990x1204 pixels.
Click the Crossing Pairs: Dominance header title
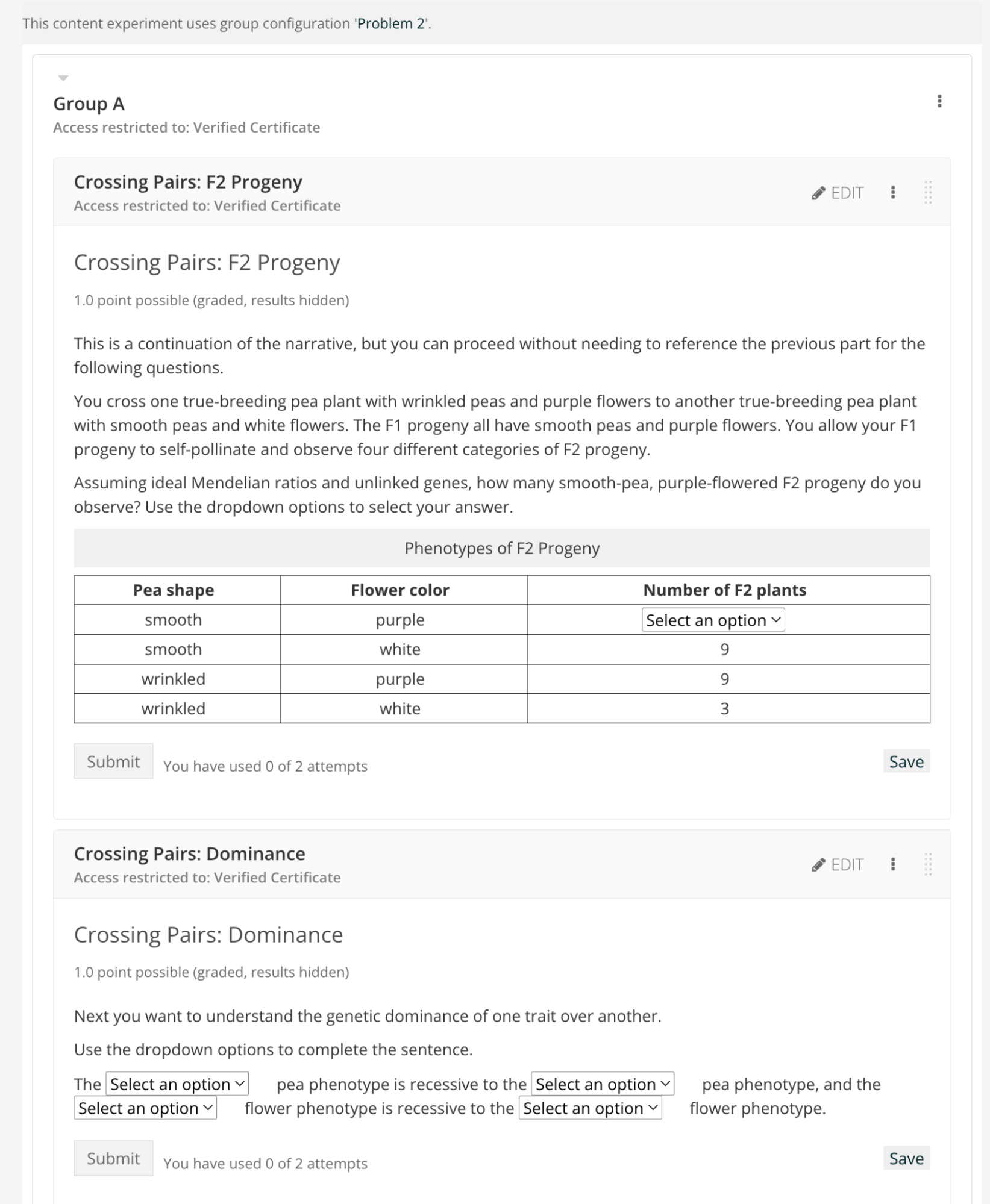pos(189,853)
